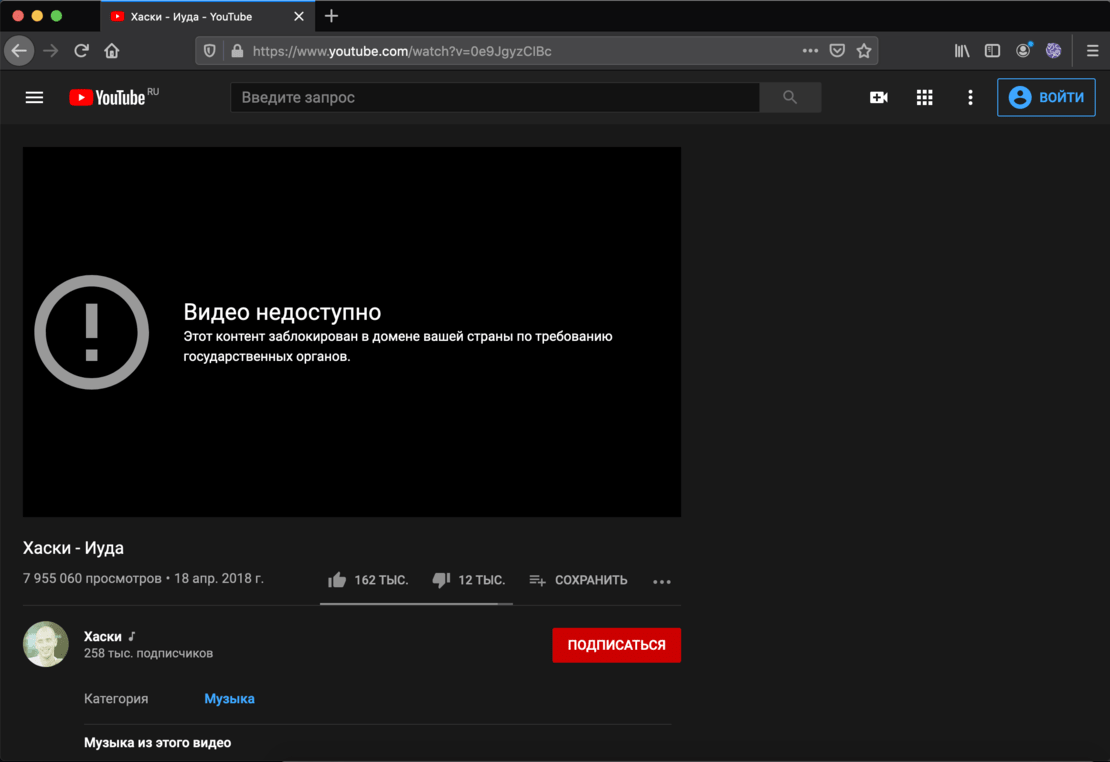The image size is (1110, 762).
Task: Open page actions three-dot menu in address bar
Action: point(811,51)
